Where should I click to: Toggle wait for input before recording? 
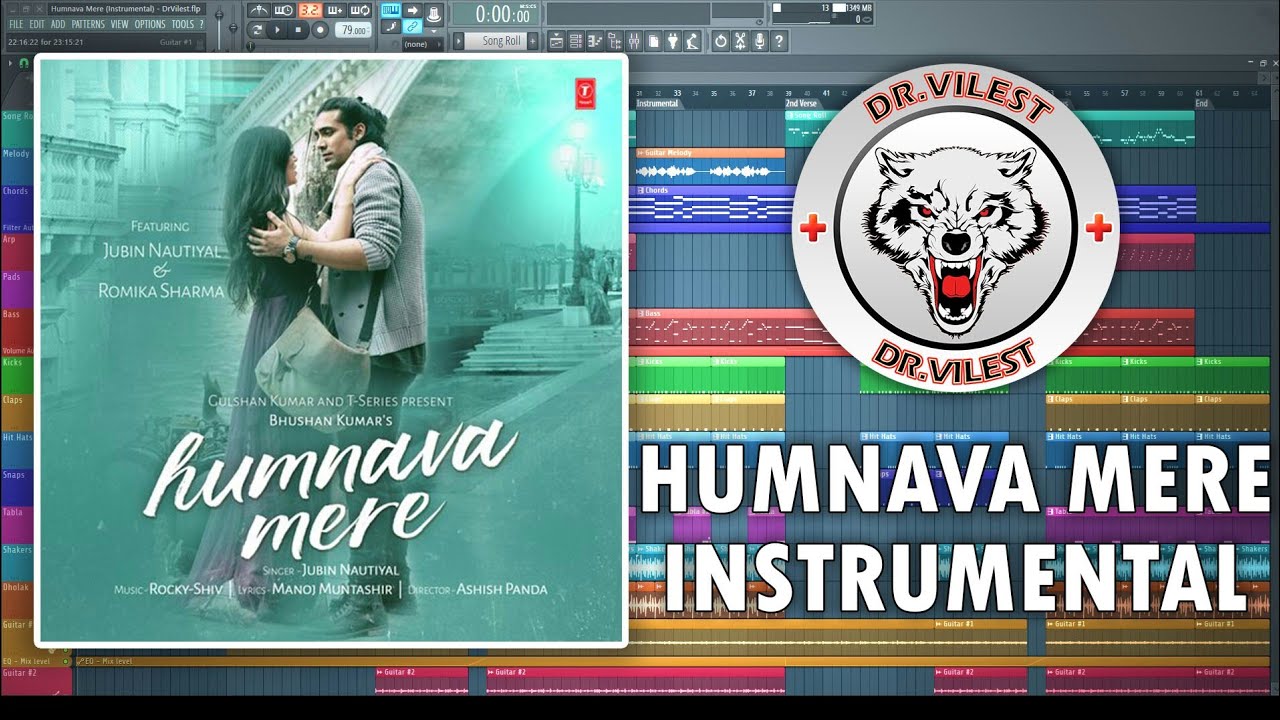284,10
